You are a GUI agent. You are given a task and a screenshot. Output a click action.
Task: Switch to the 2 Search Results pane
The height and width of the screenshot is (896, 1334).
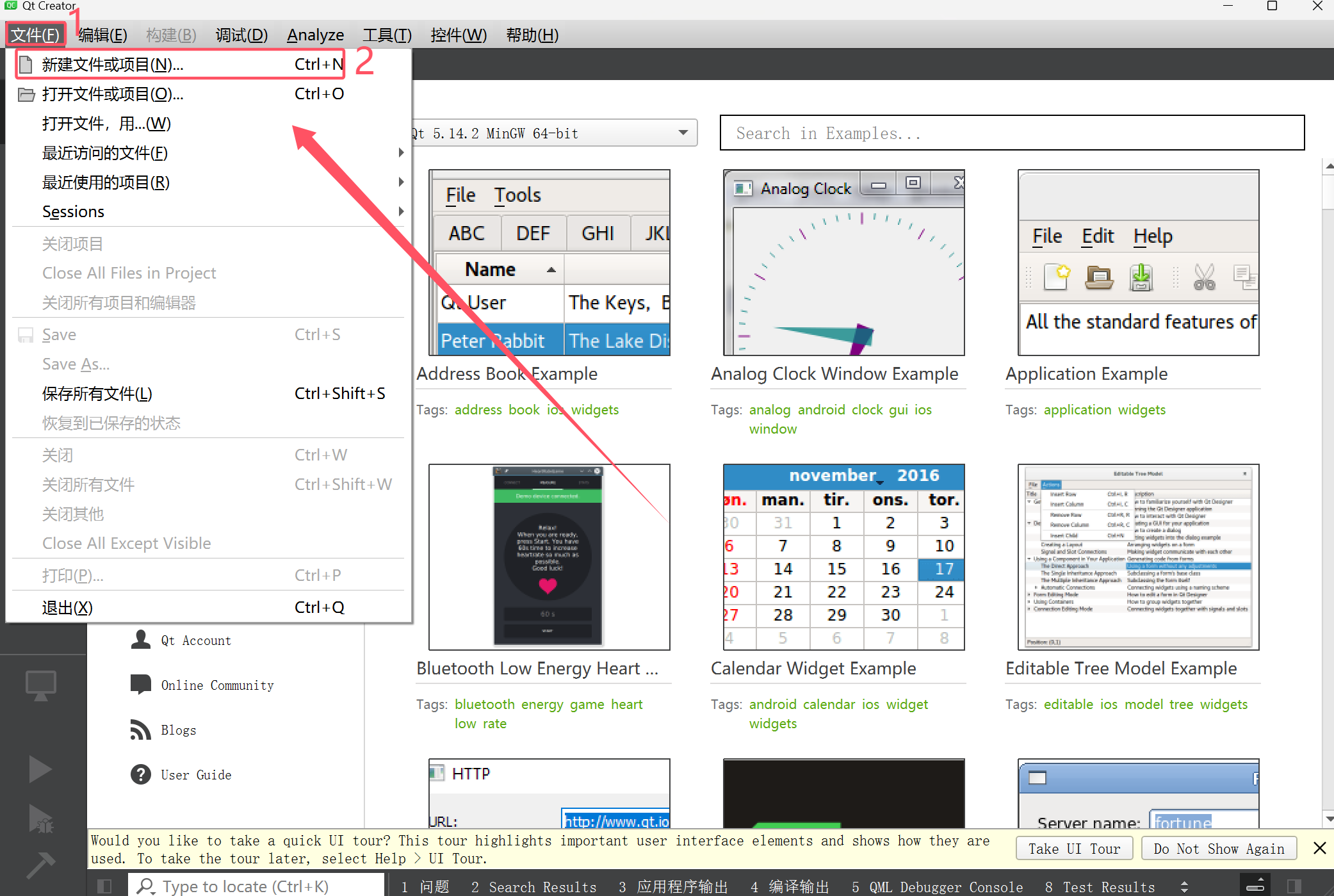533,887
